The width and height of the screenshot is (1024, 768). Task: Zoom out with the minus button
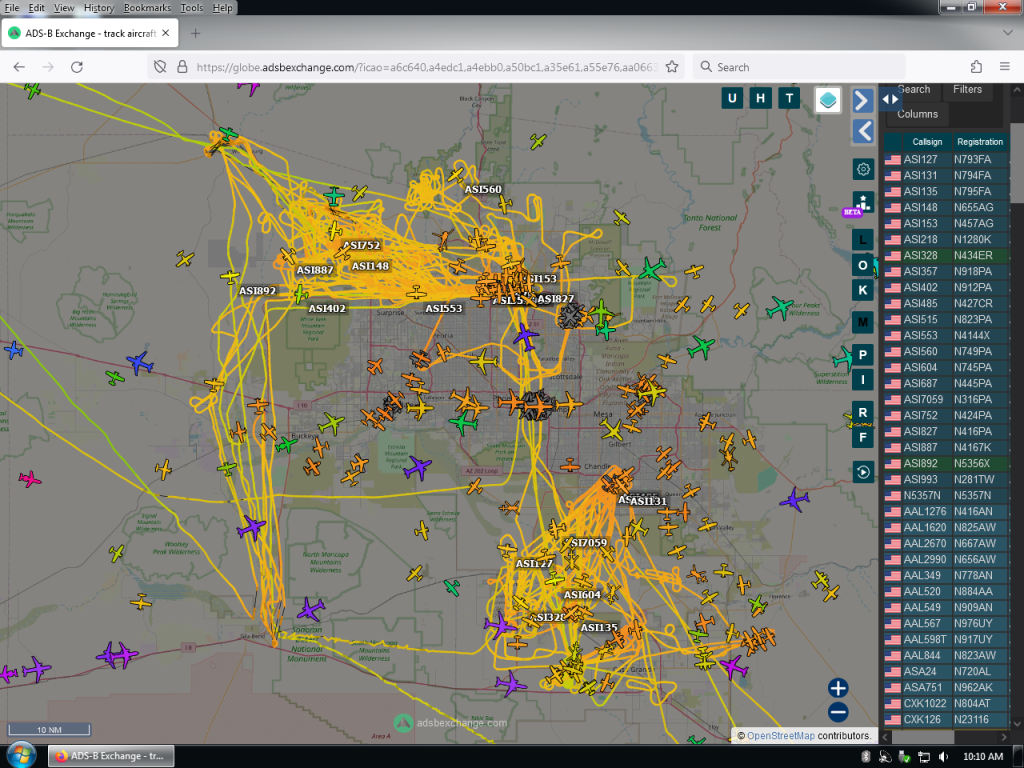[x=838, y=712]
